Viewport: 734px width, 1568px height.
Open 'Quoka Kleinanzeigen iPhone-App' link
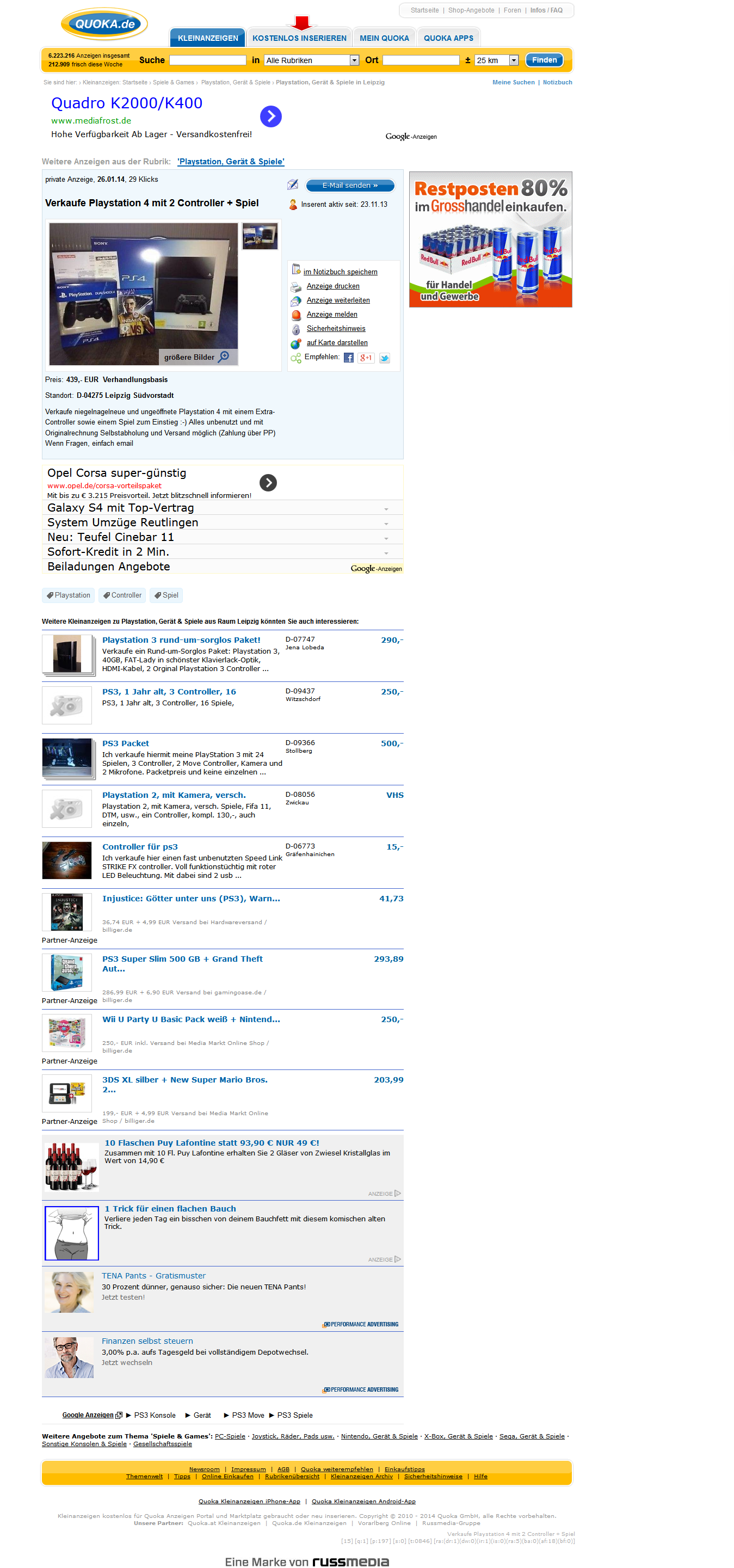pyautogui.click(x=249, y=1501)
